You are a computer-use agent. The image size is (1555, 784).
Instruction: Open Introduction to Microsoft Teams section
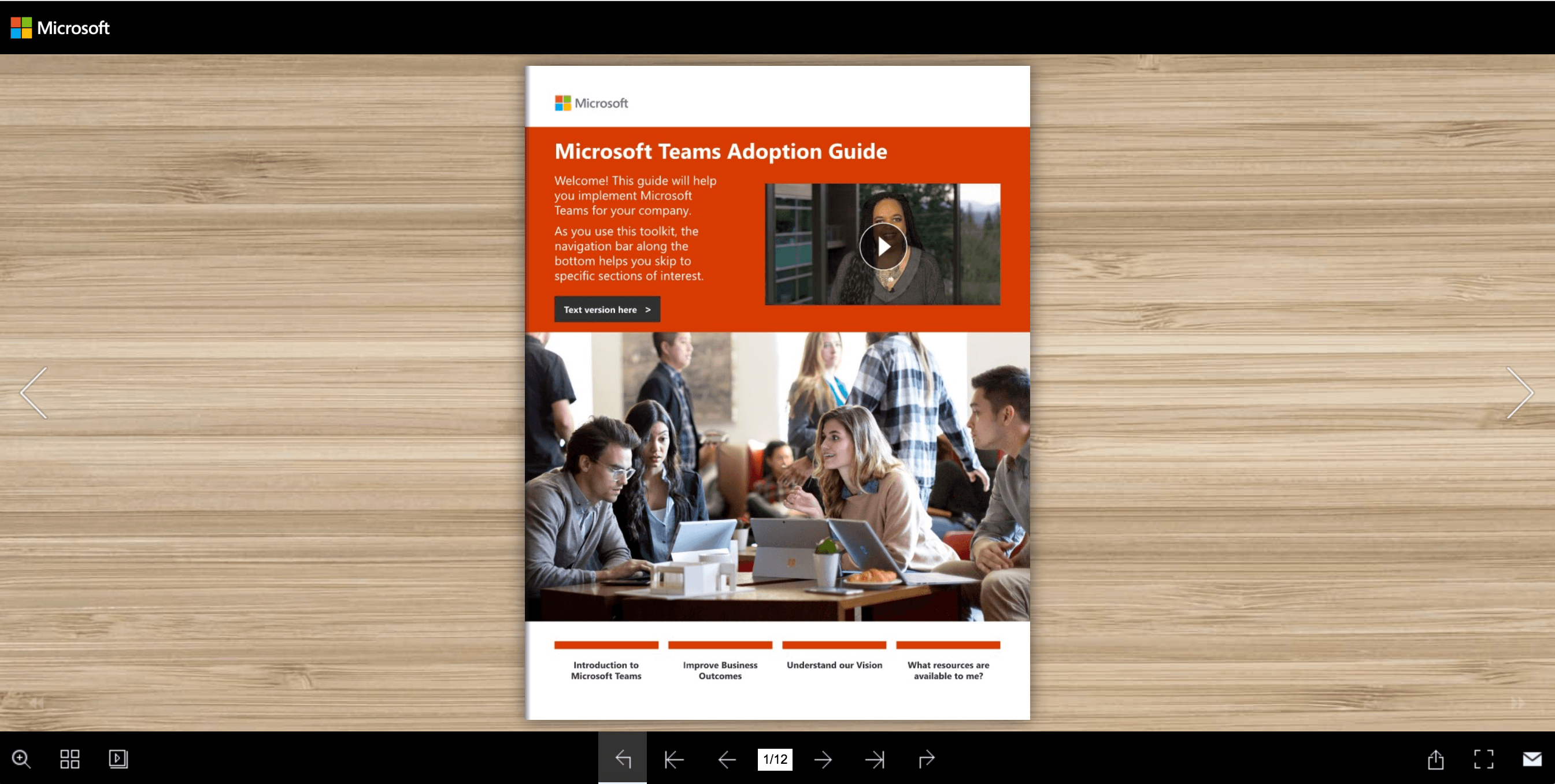click(x=606, y=670)
